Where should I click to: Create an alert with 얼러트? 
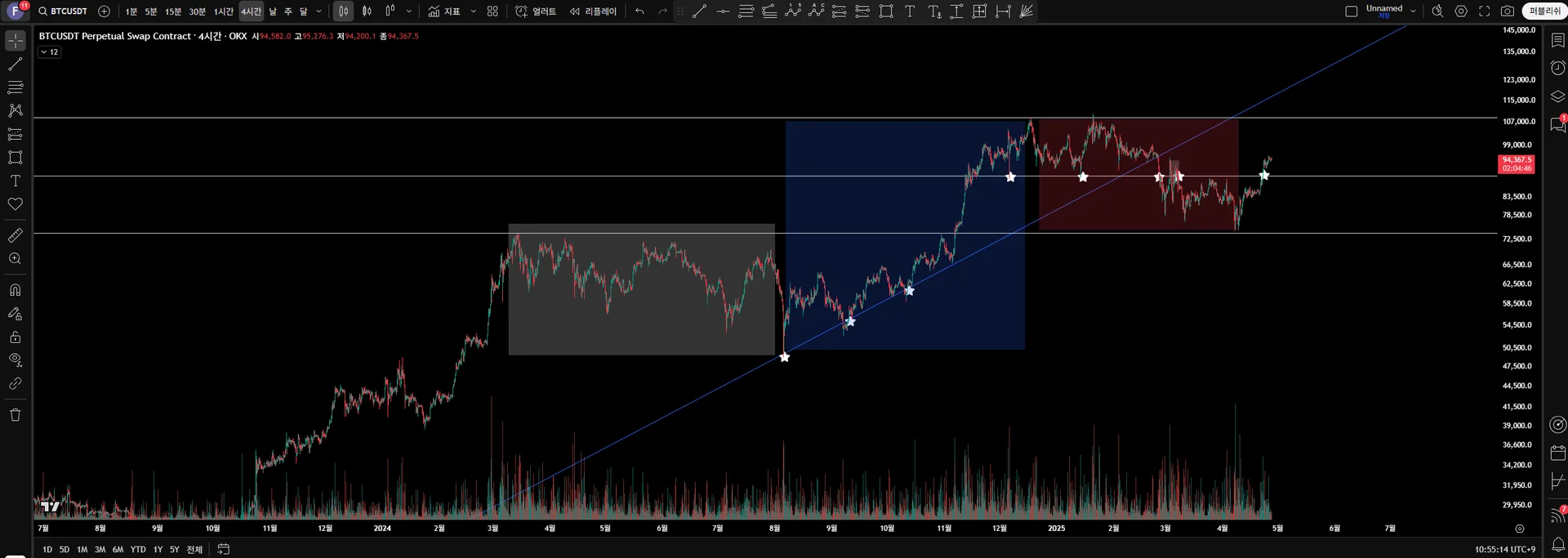pos(536,11)
